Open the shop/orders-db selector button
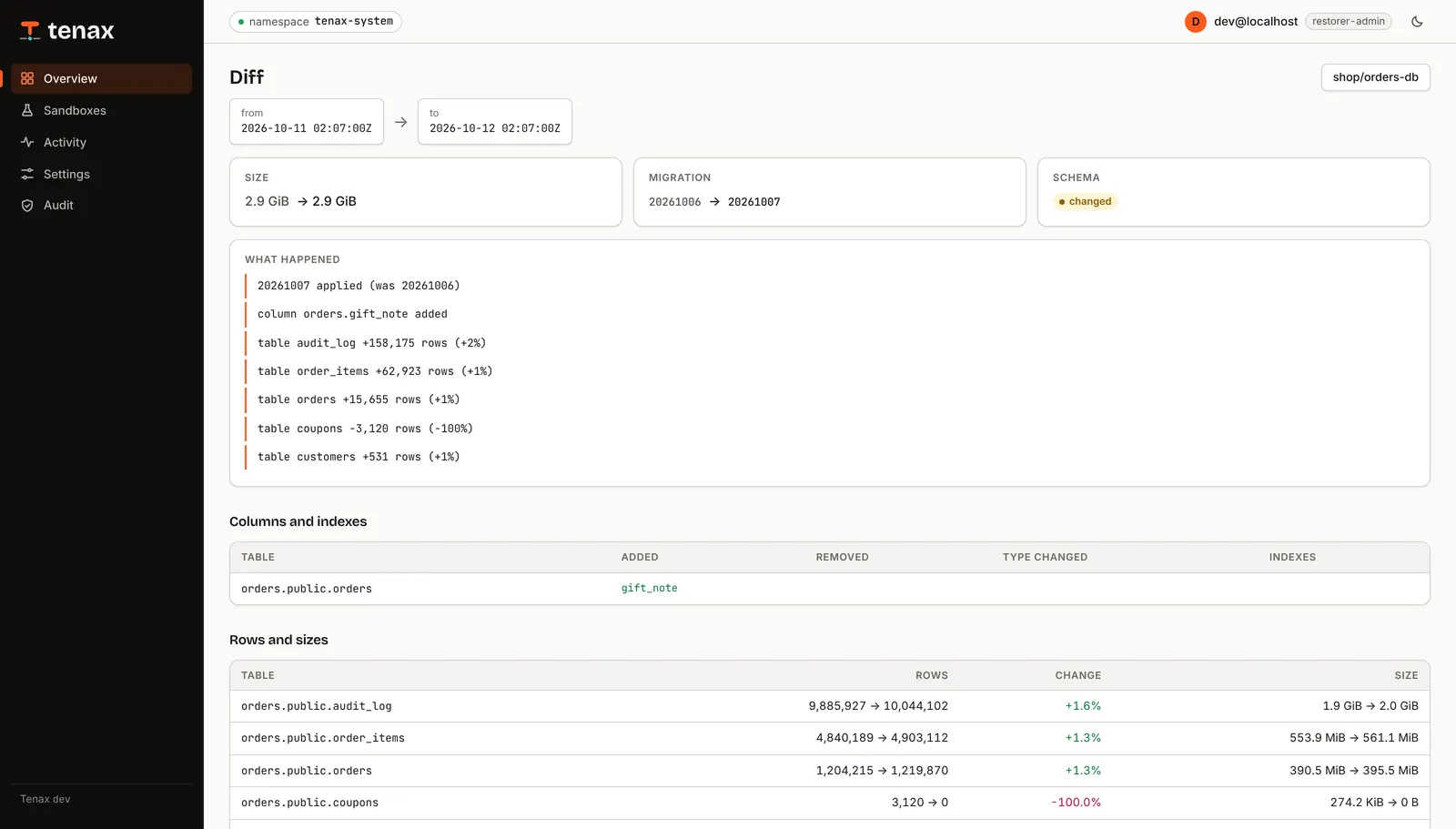 (x=1375, y=77)
